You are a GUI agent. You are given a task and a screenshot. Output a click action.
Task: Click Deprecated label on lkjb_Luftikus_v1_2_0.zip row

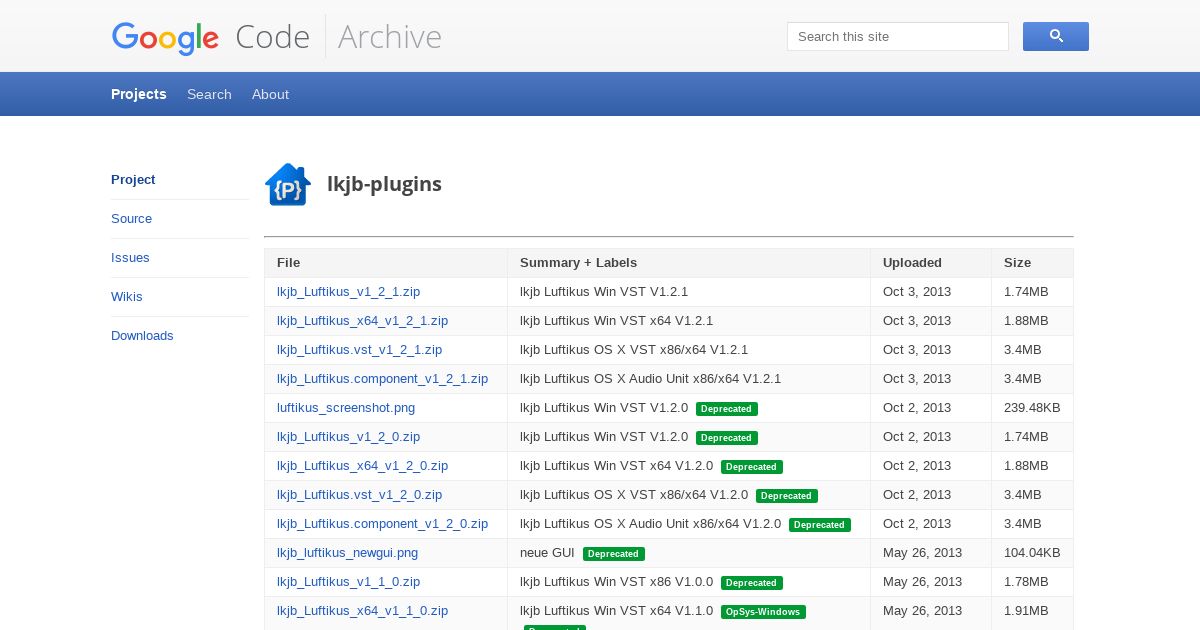[x=727, y=438]
